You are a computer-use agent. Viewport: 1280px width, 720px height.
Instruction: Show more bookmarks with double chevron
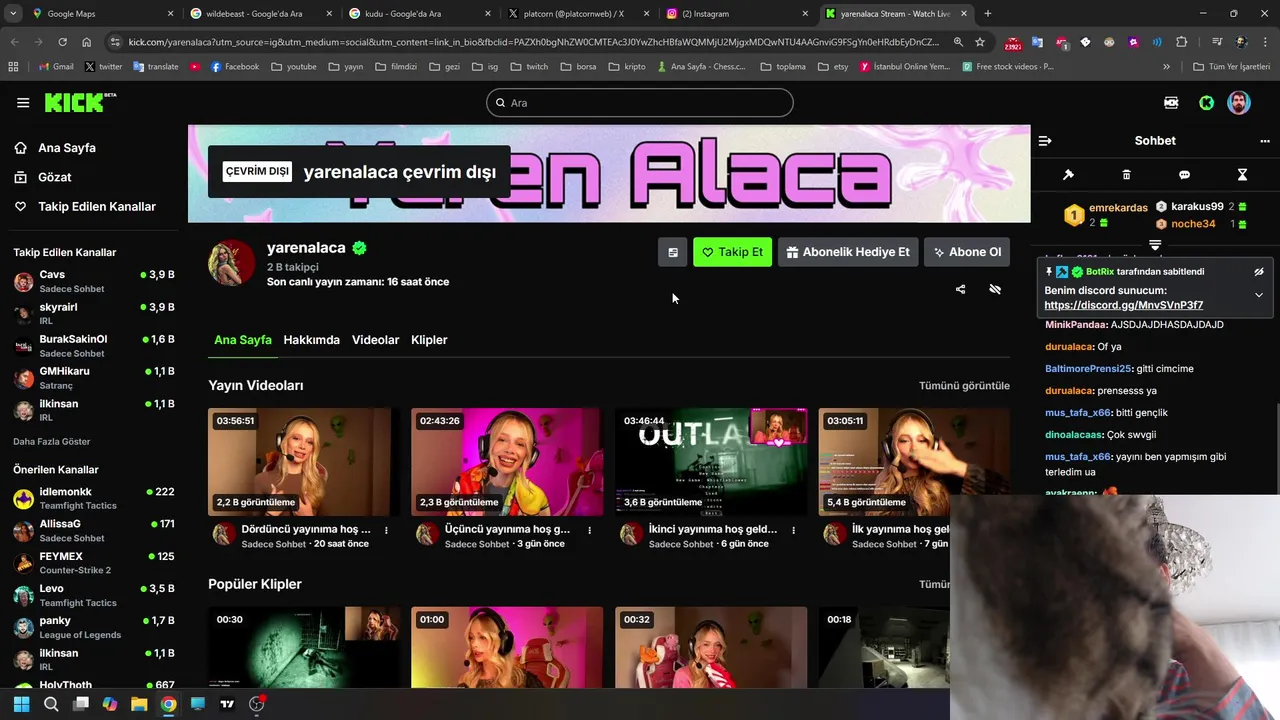[1166, 67]
